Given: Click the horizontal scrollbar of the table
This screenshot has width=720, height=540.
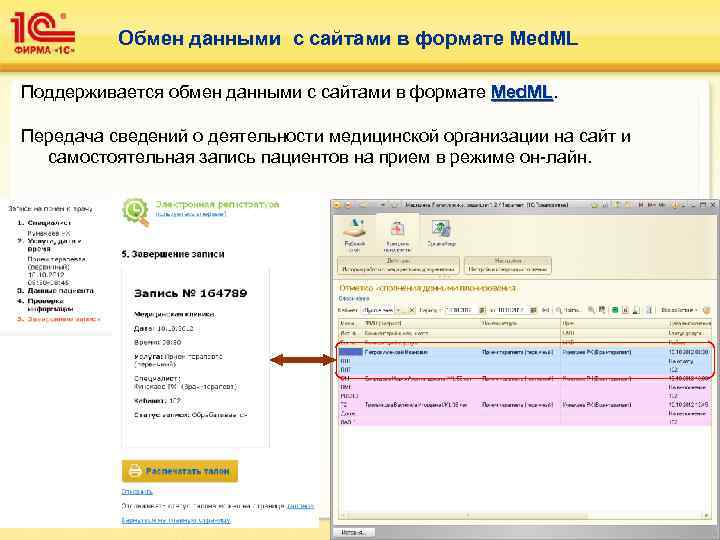Looking at the screenshot, I should click(524, 516).
